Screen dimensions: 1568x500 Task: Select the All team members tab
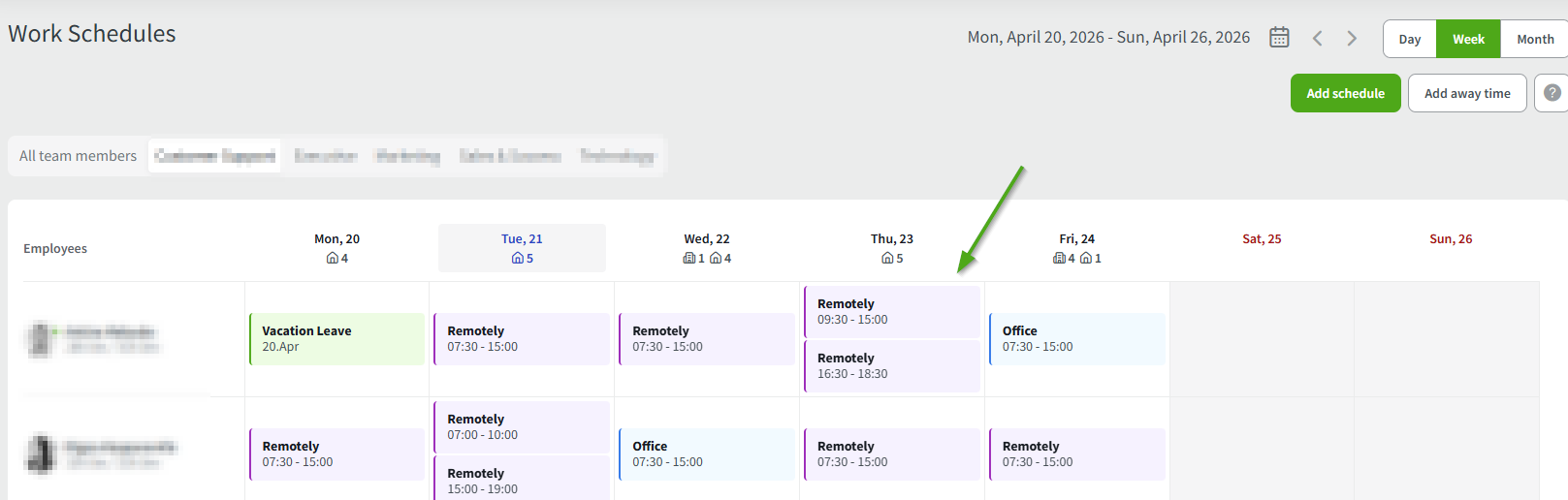tap(78, 156)
